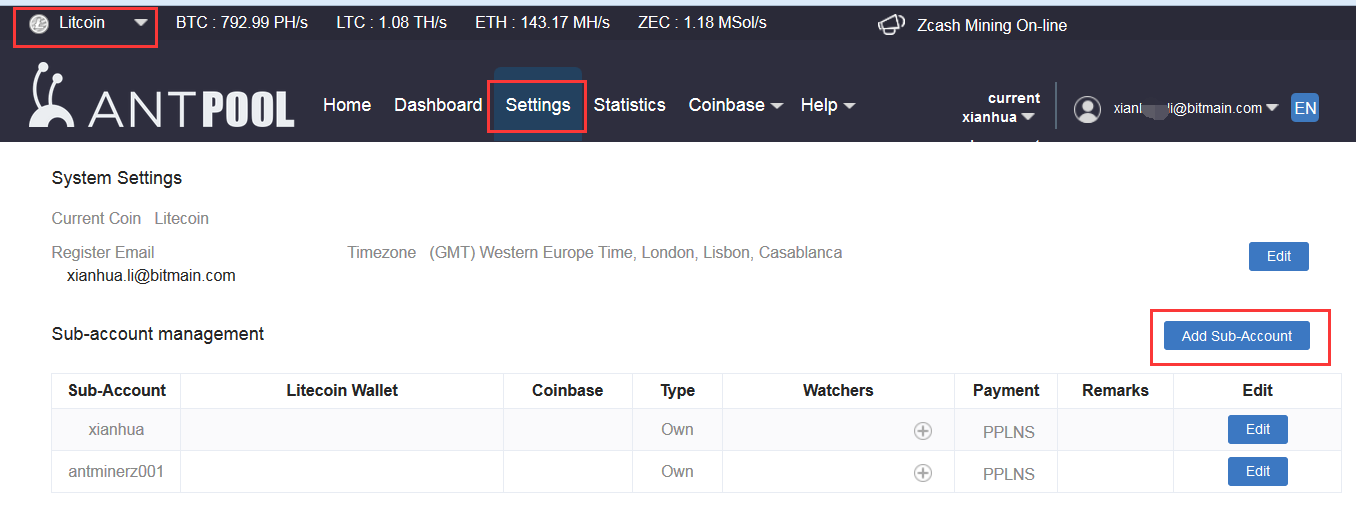
Task: Click Own type in antminerz001 row
Action: click(677, 471)
